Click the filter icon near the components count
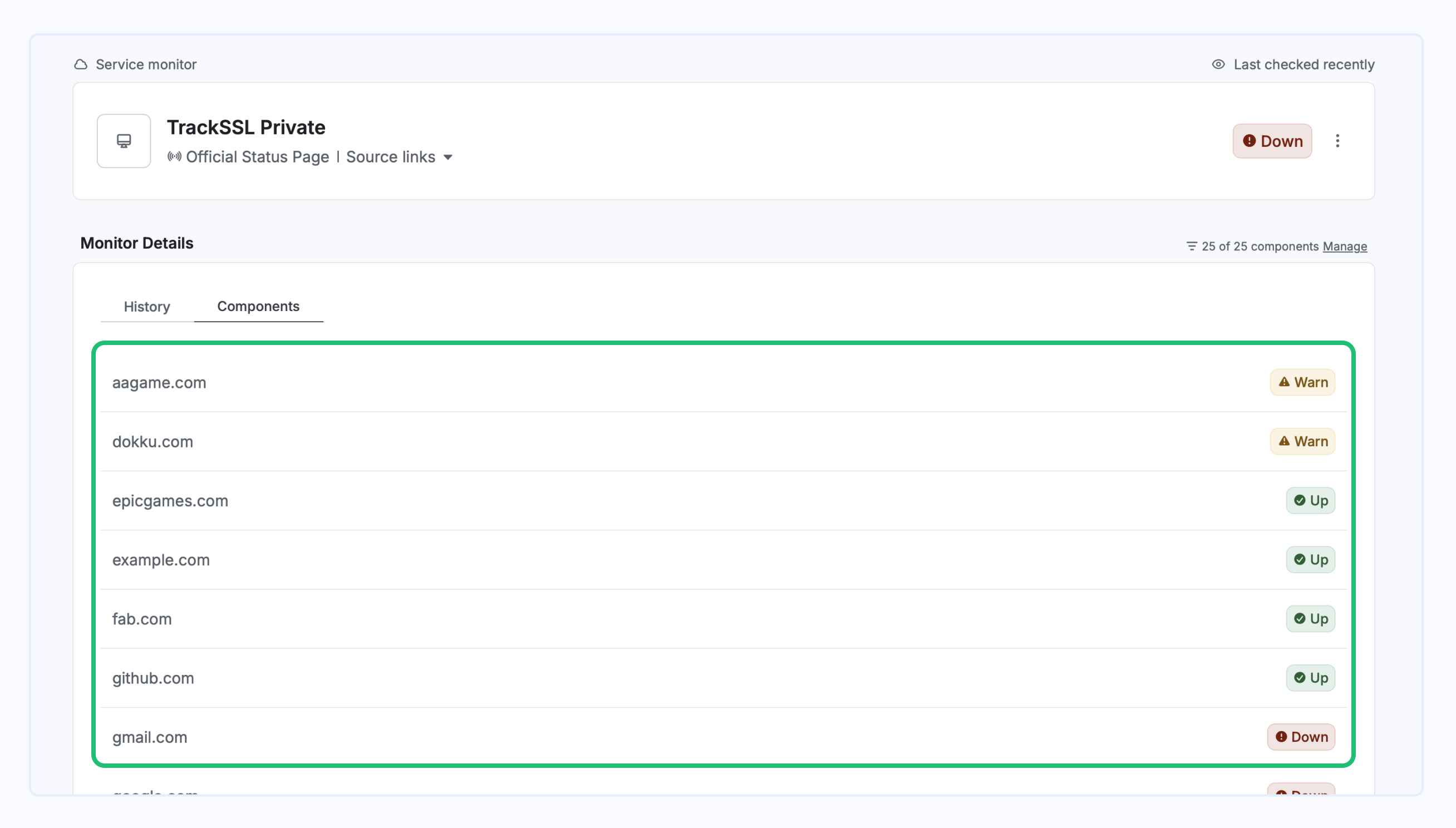Screen dimensions: 1456x828 [1192, 247]
